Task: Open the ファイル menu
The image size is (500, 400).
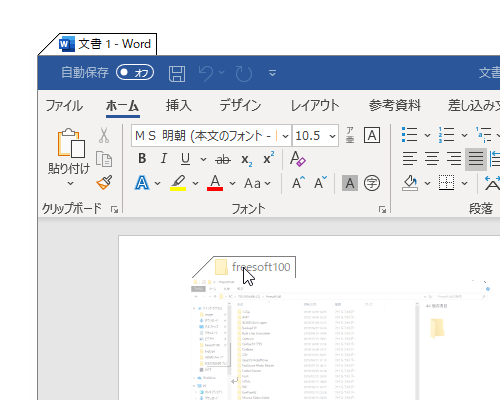Action: (64, 105)
